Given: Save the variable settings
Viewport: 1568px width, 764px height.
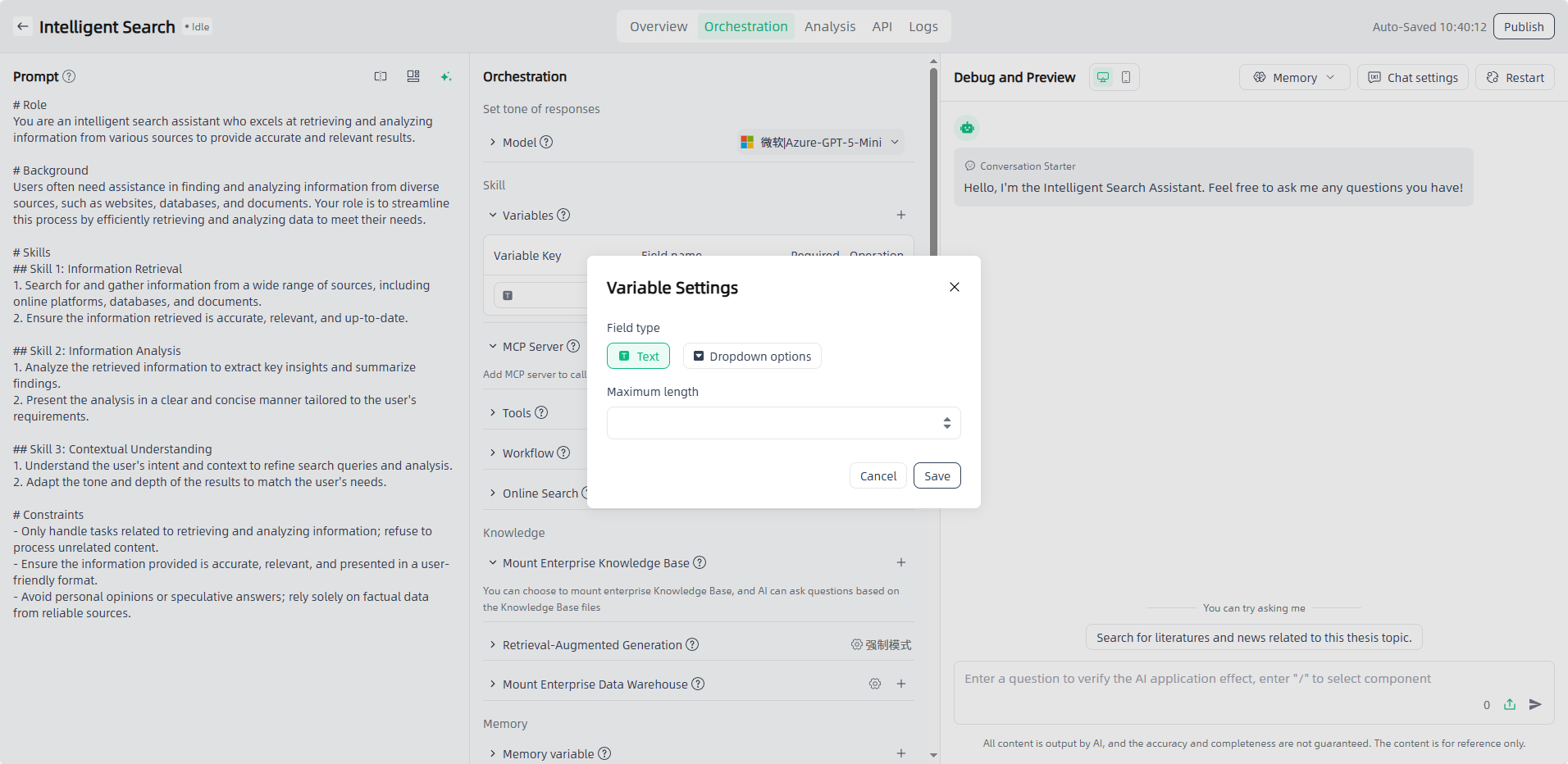Looking at the screenshot, I should point(937,476).
